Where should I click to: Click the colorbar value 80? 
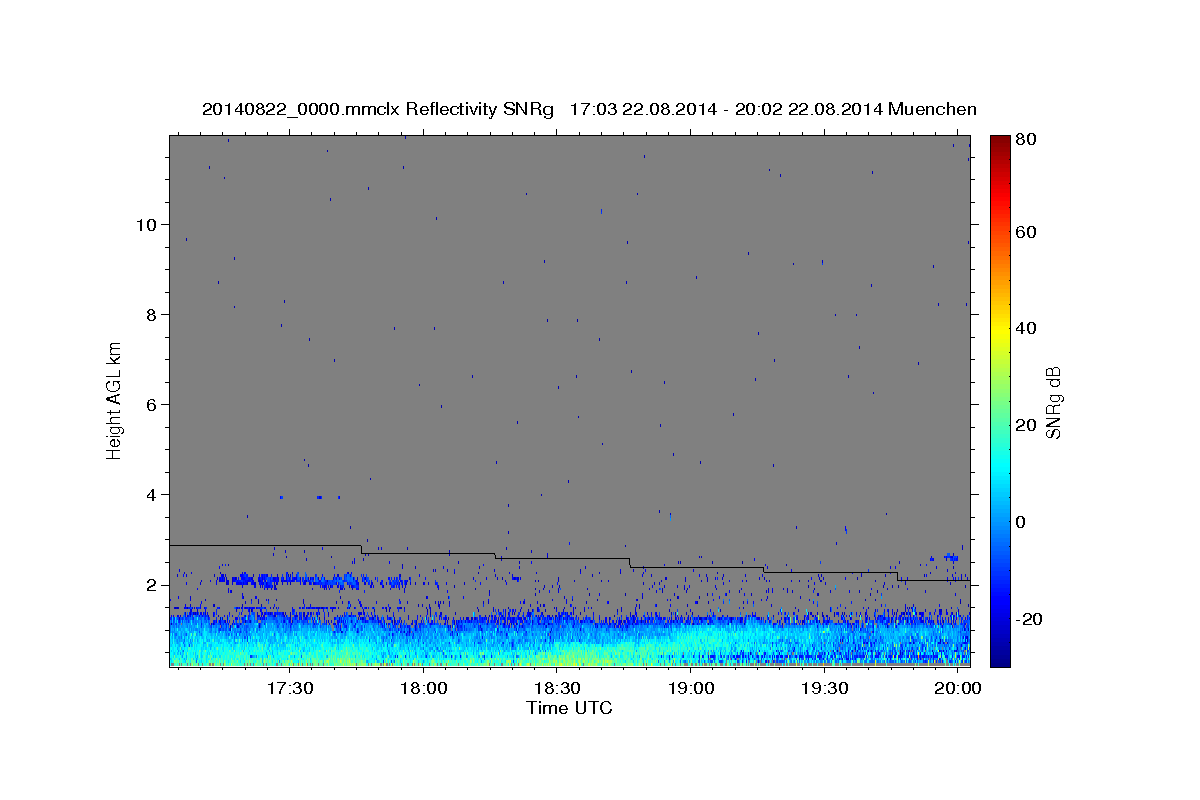pyautogui.click(x=1025, y=140)
